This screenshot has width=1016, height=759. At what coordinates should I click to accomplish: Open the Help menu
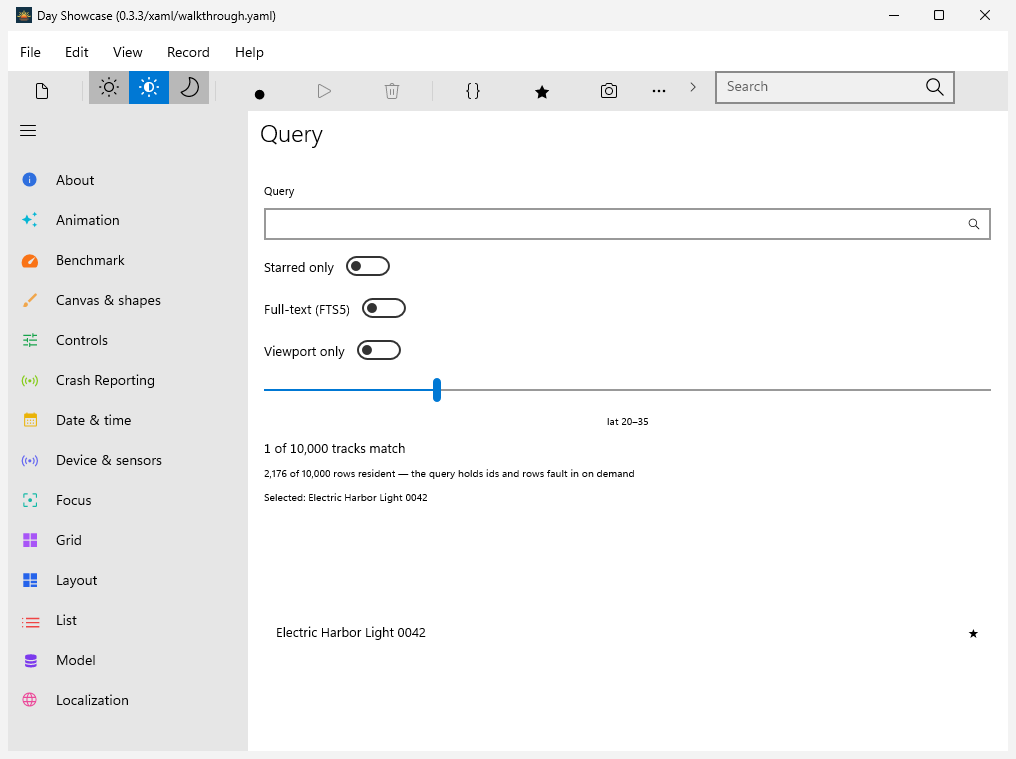(249, 53)
